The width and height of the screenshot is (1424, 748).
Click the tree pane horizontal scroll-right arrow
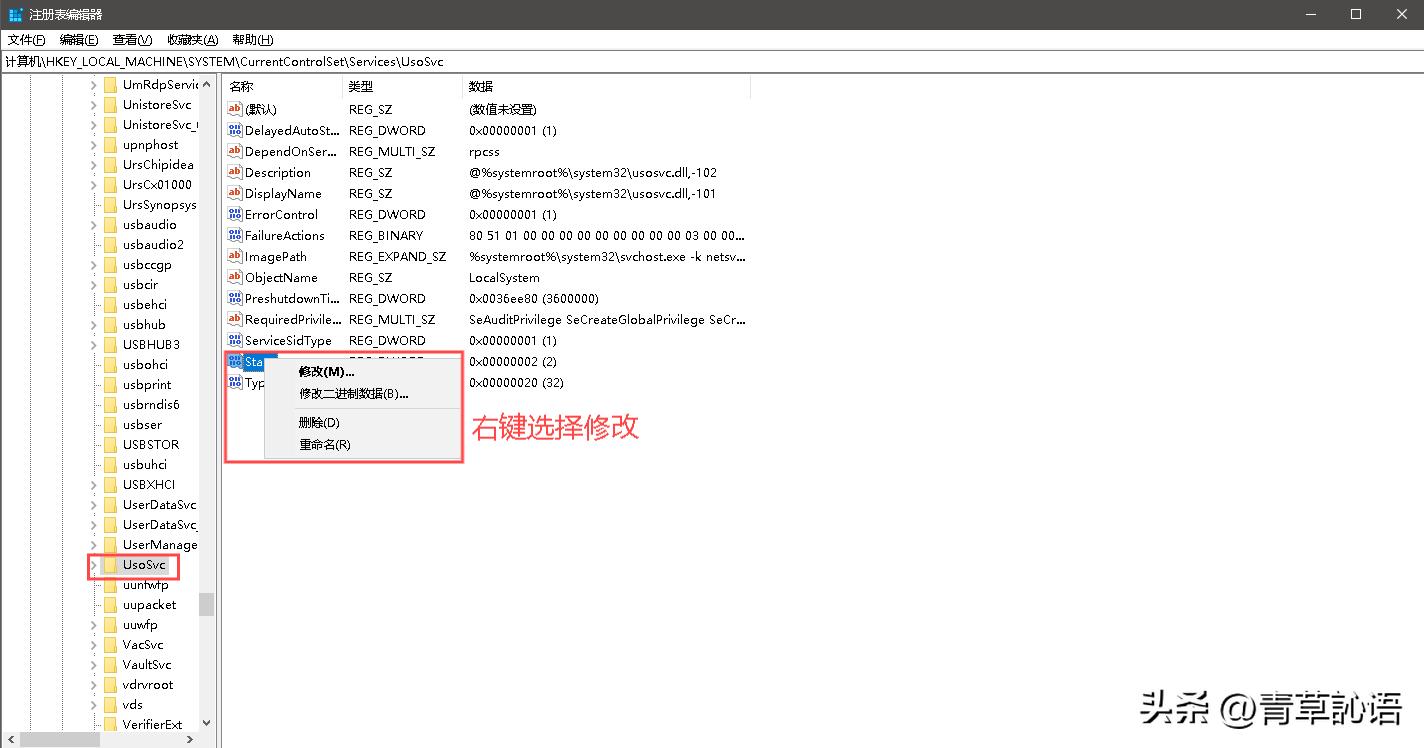pos(191,740)
